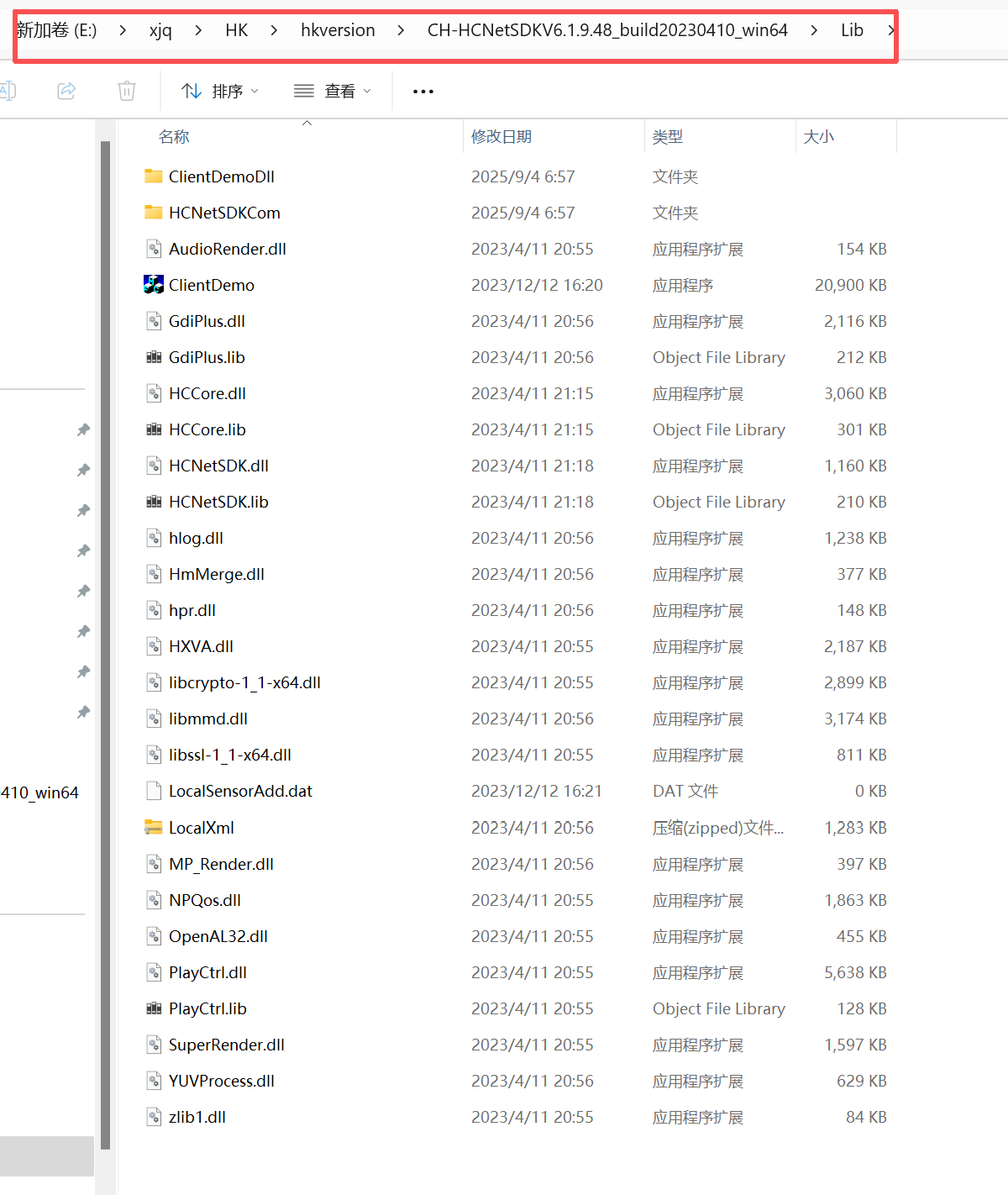Select libcrypto-1_1-x64.dll file name
This screenshot has height=1195, width=1008.
[244, 682]
